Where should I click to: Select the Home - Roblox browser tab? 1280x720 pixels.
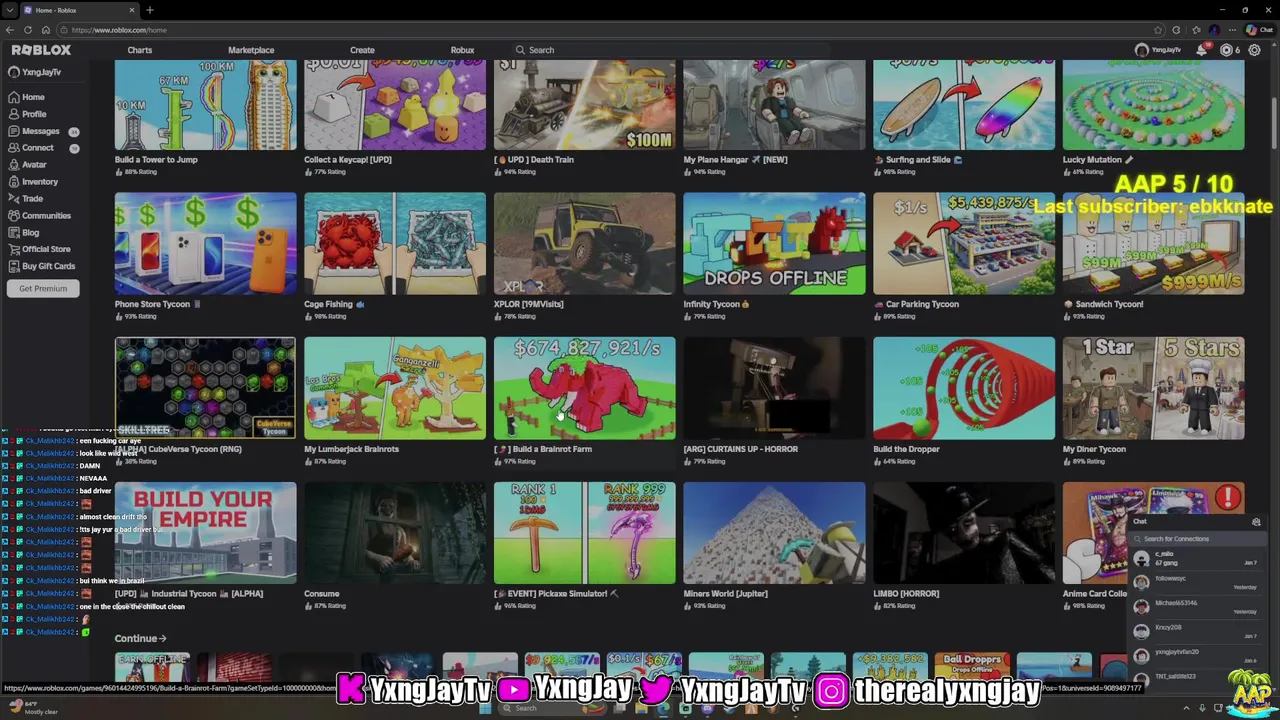click(x=79, y=10)
